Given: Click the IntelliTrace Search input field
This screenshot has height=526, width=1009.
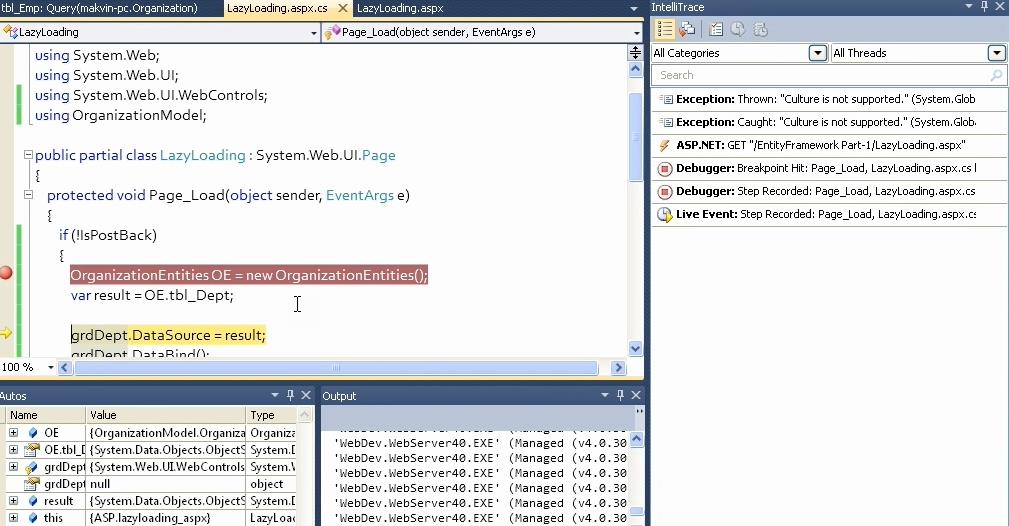Looking at the screenshot, I should (820, 75).
